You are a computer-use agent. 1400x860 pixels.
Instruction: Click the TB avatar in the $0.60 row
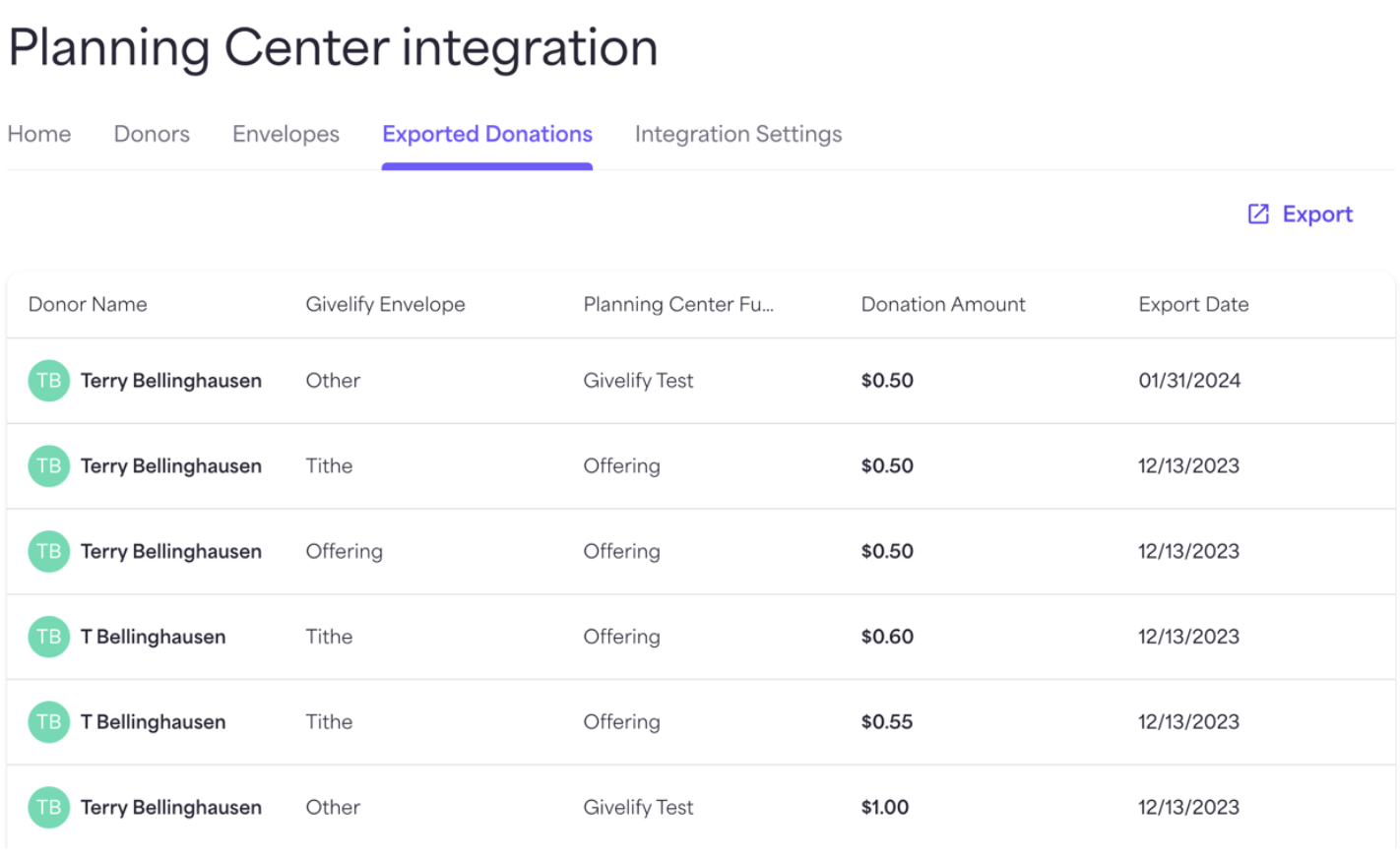click(x=49, y=637)
